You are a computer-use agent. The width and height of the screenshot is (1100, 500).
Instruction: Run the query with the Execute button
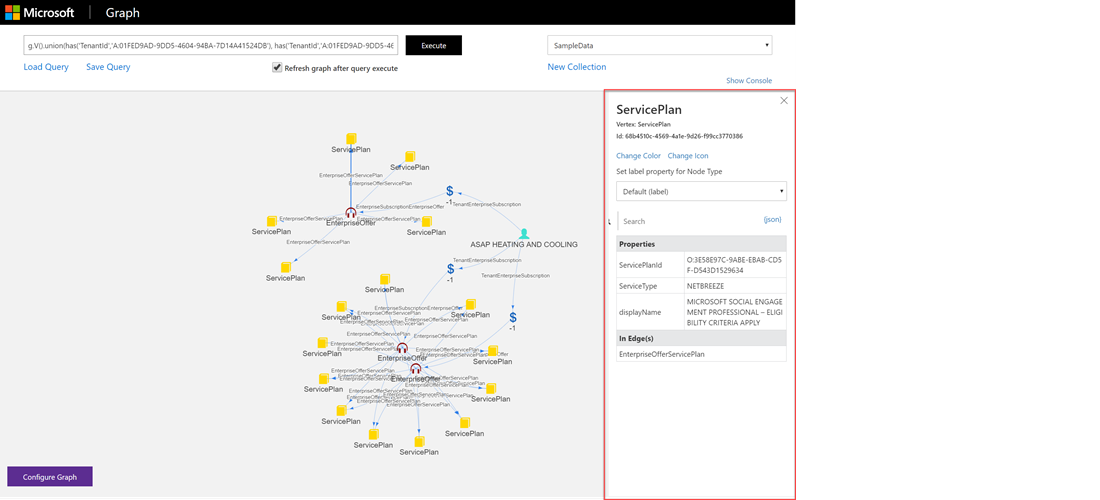434,45
